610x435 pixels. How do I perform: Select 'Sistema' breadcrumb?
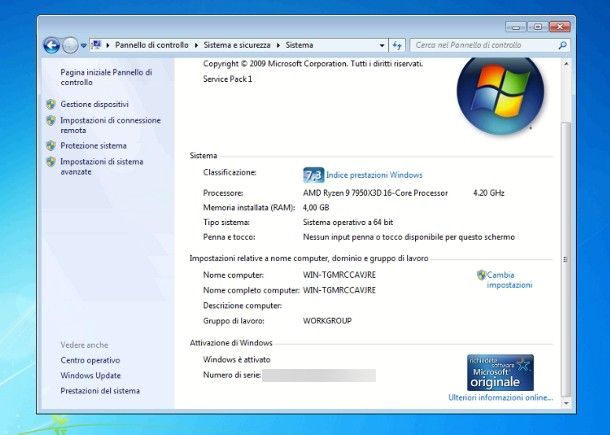(x=299, y=45)
